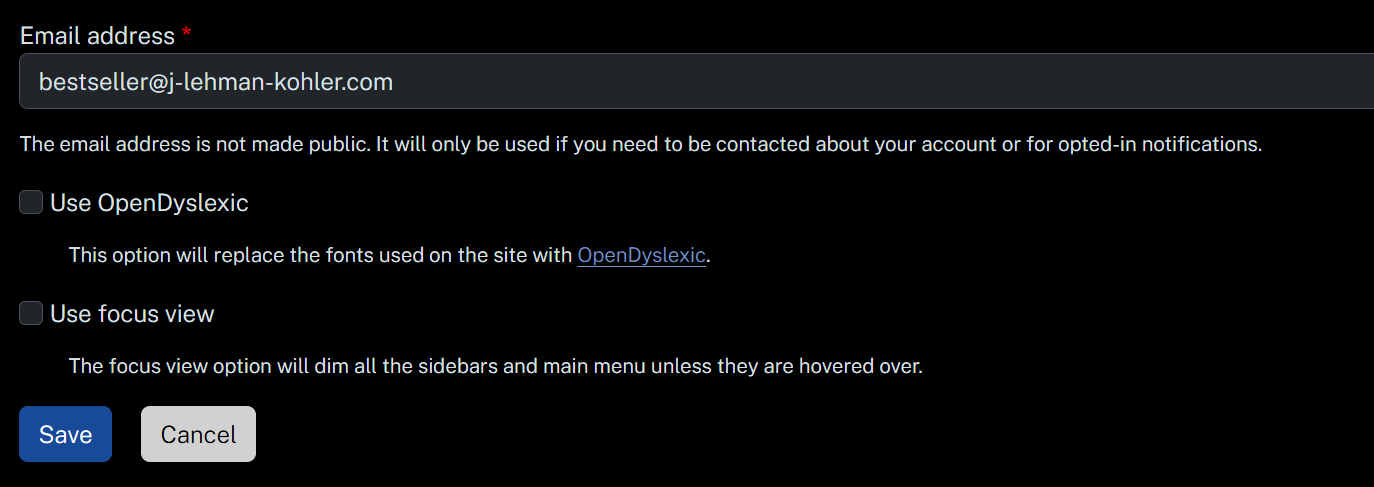Click the OpenDyslexic font option description

pyautogui.click(x=390, y=255)
